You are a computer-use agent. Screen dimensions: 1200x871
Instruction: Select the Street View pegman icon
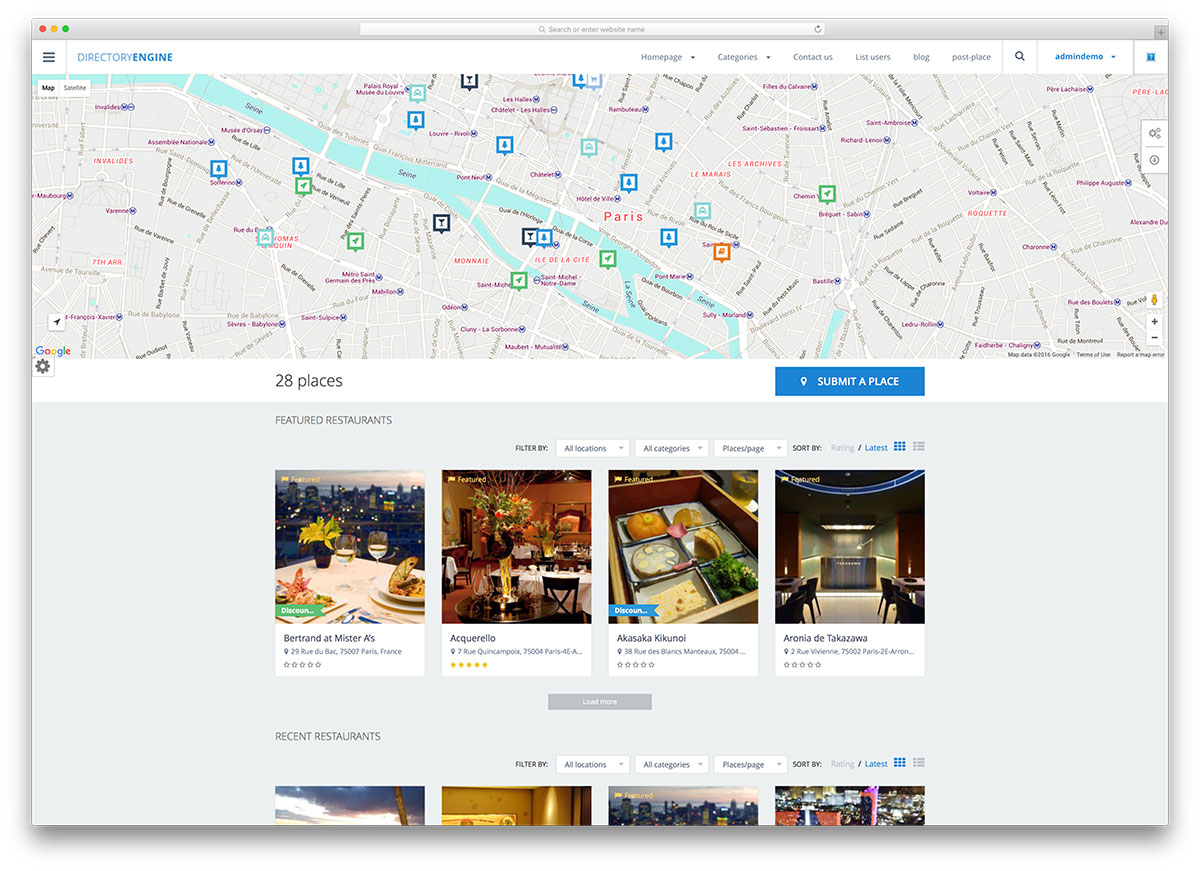point(1154,300)
